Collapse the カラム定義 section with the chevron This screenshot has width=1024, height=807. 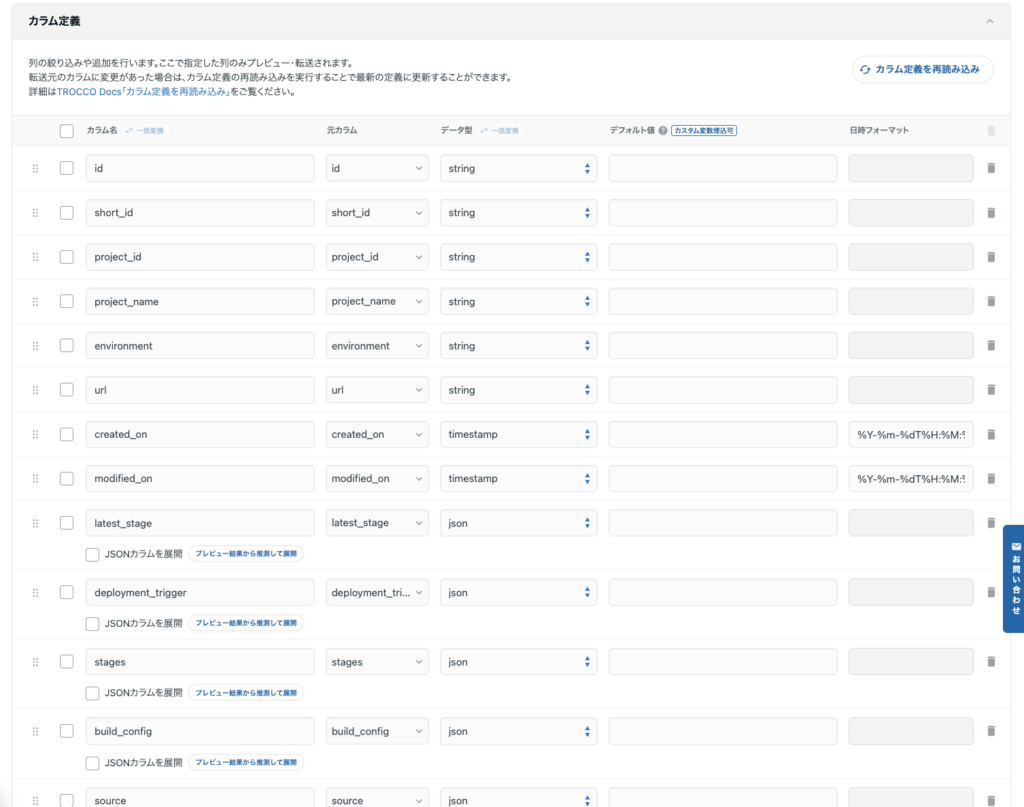(x=989, y=21)
